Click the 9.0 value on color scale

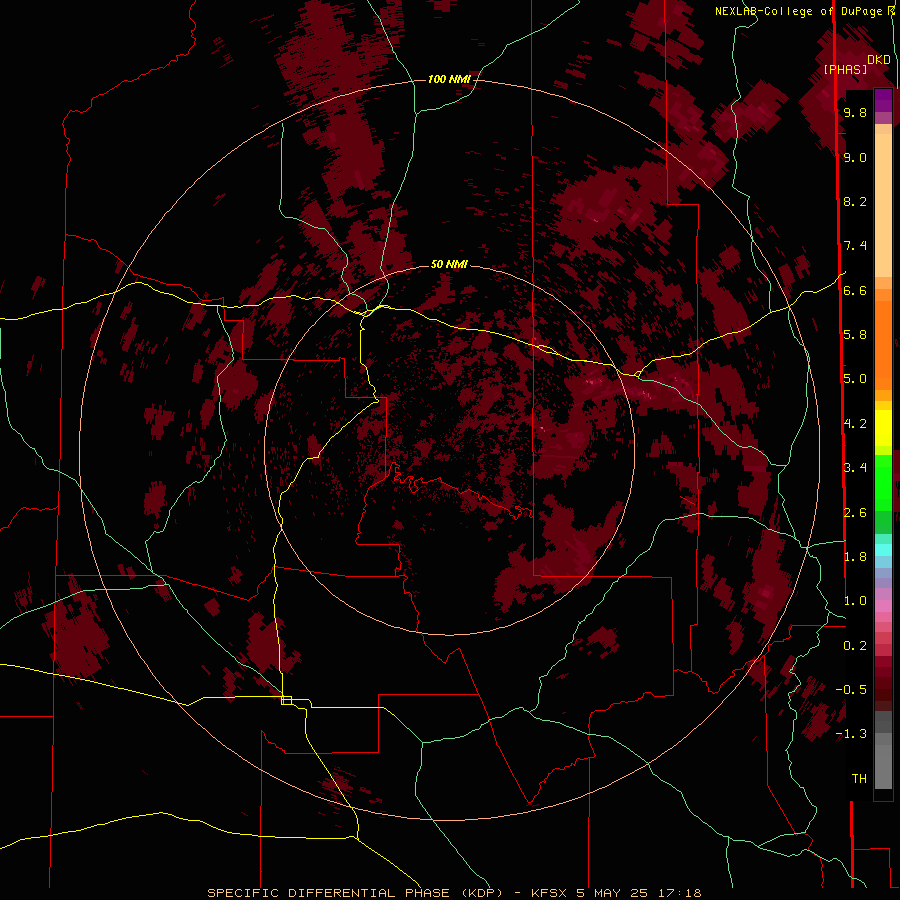coord(855,157)
